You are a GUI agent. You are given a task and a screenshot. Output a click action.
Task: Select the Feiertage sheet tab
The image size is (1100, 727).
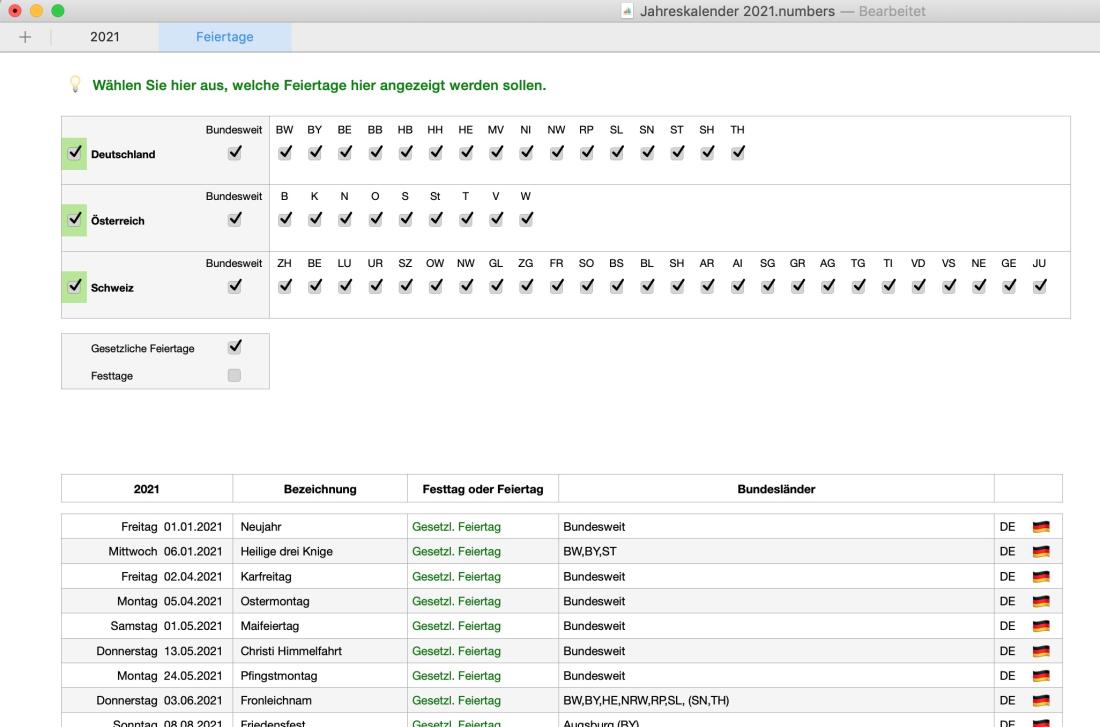point(225,37)
